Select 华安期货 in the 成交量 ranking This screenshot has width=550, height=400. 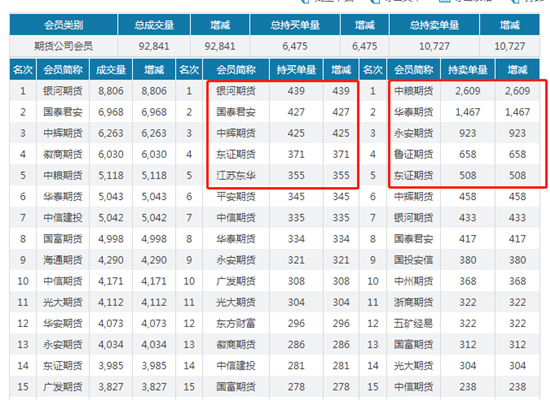point(63,324)
